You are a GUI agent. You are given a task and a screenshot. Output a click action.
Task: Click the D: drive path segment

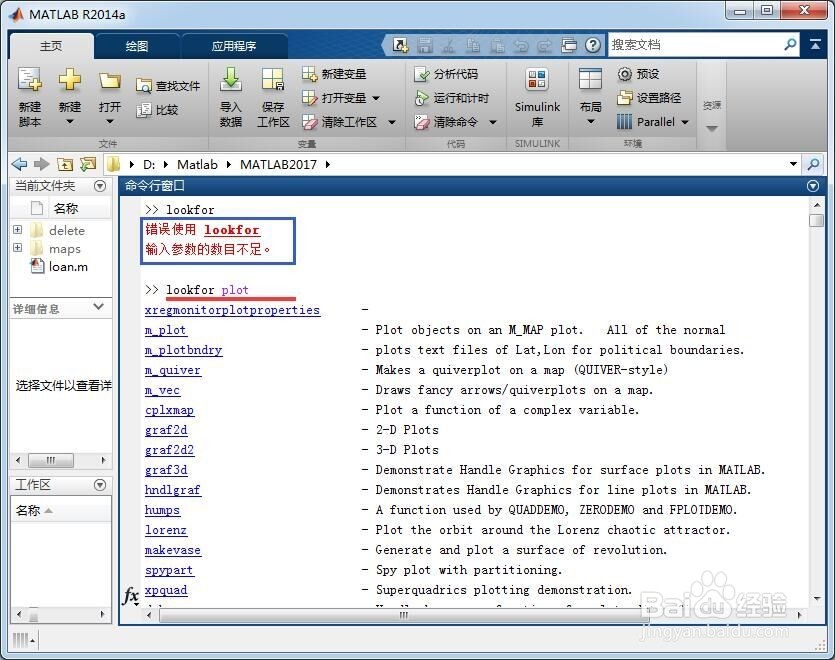click(x=149, y=165)
